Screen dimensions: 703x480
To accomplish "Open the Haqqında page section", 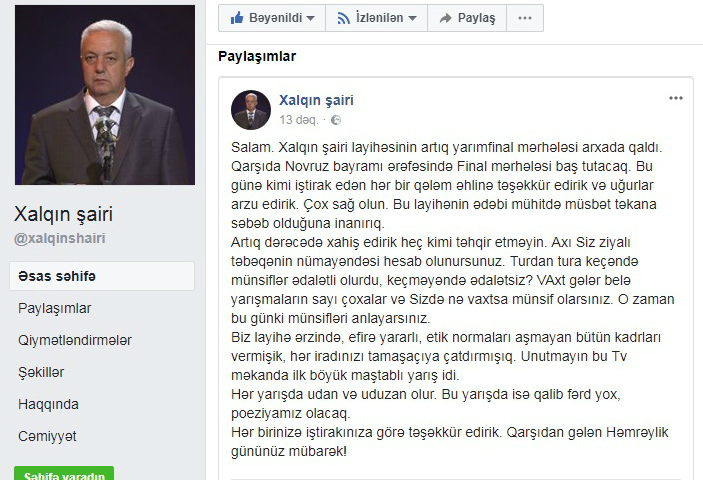I will tap(48, 404).
